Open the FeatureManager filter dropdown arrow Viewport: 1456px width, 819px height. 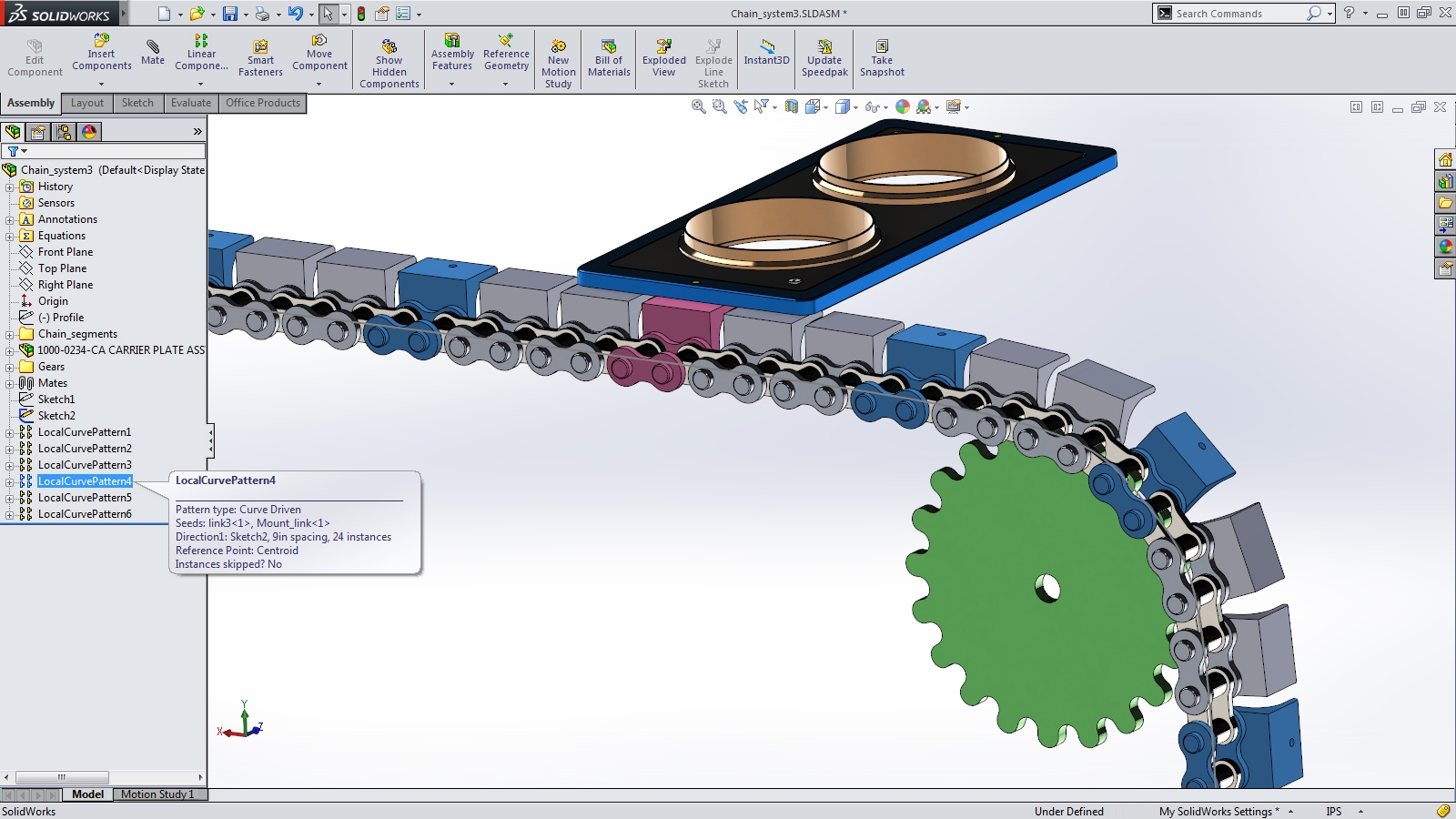(x=24, y=151)
